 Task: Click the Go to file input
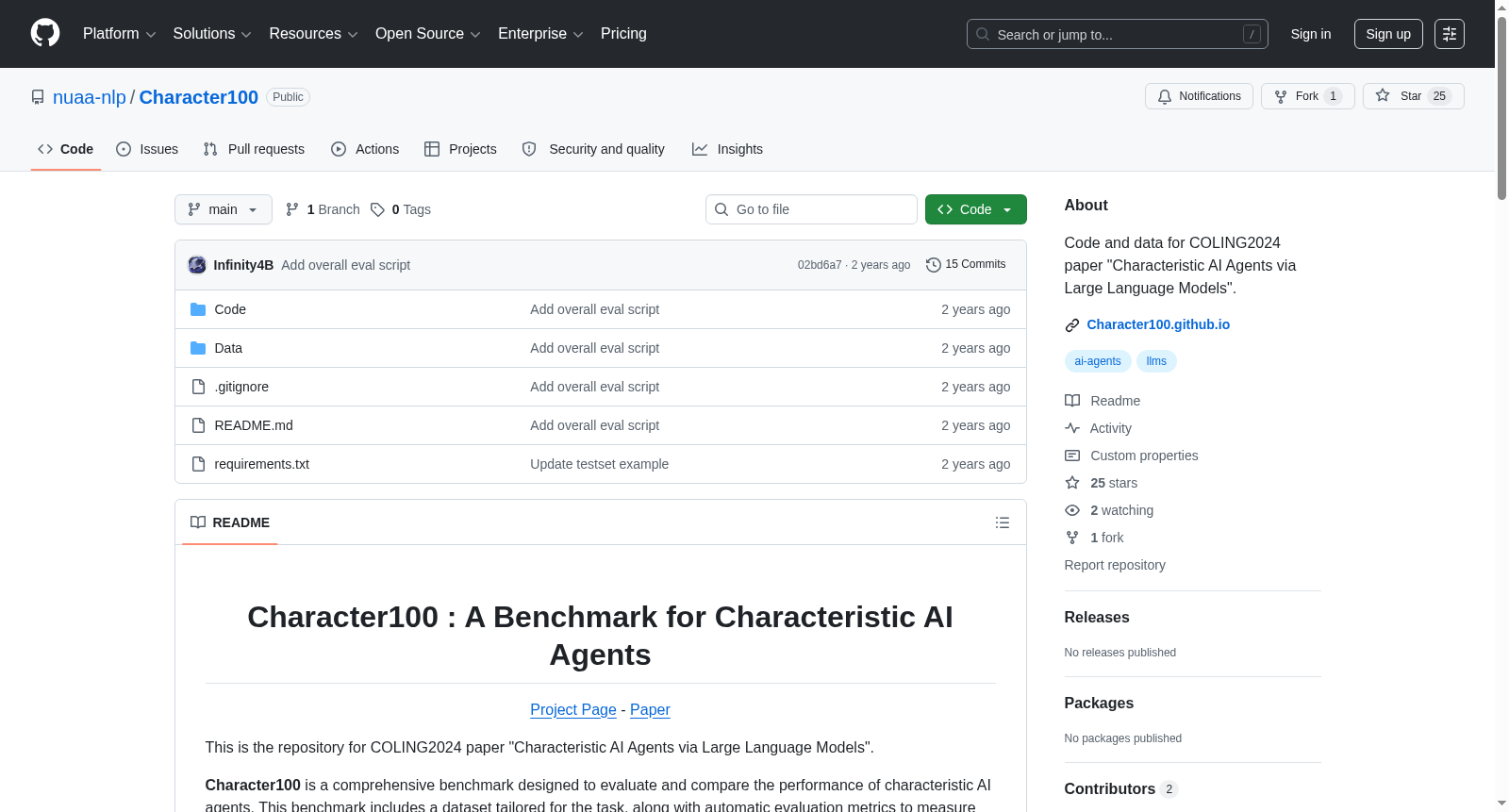[811, 209]
